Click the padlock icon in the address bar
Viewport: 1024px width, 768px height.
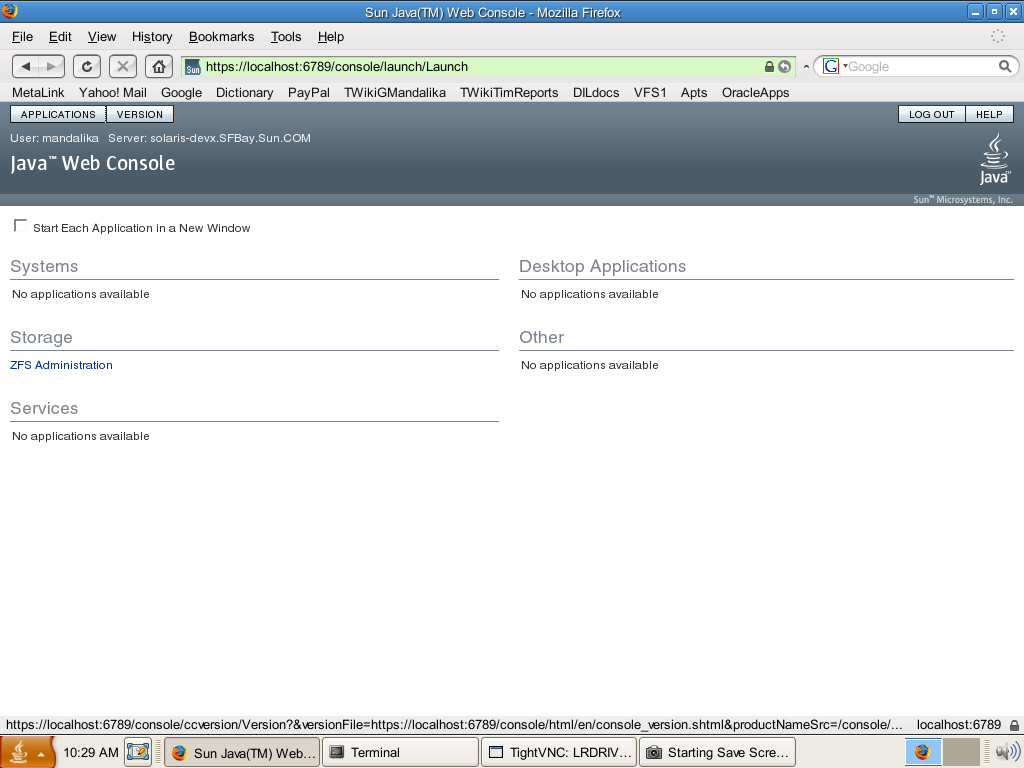(x=769, y=67)
